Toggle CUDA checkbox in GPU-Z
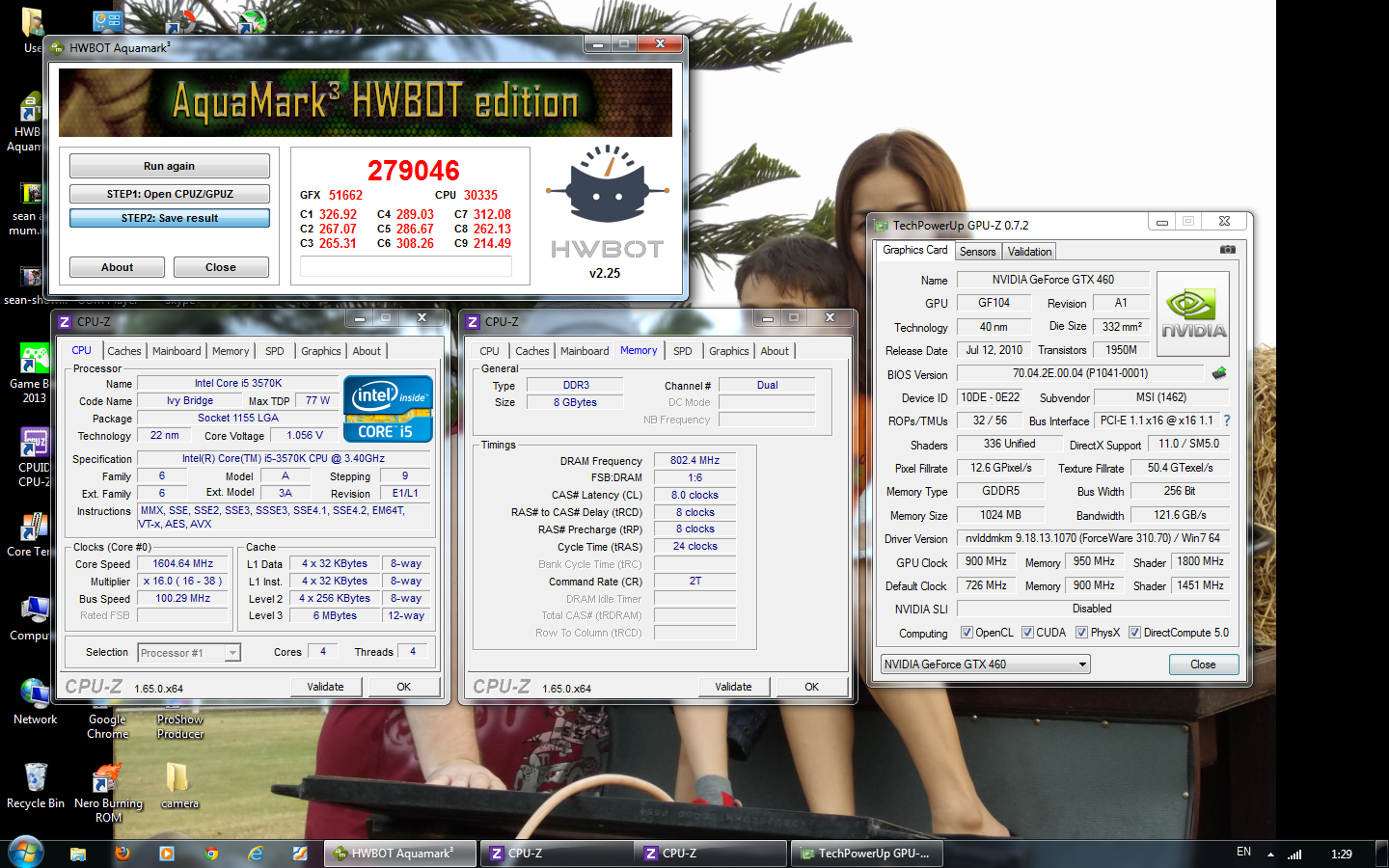Viewport: 1389px width, 868px height. click(x=1027, y=633)
